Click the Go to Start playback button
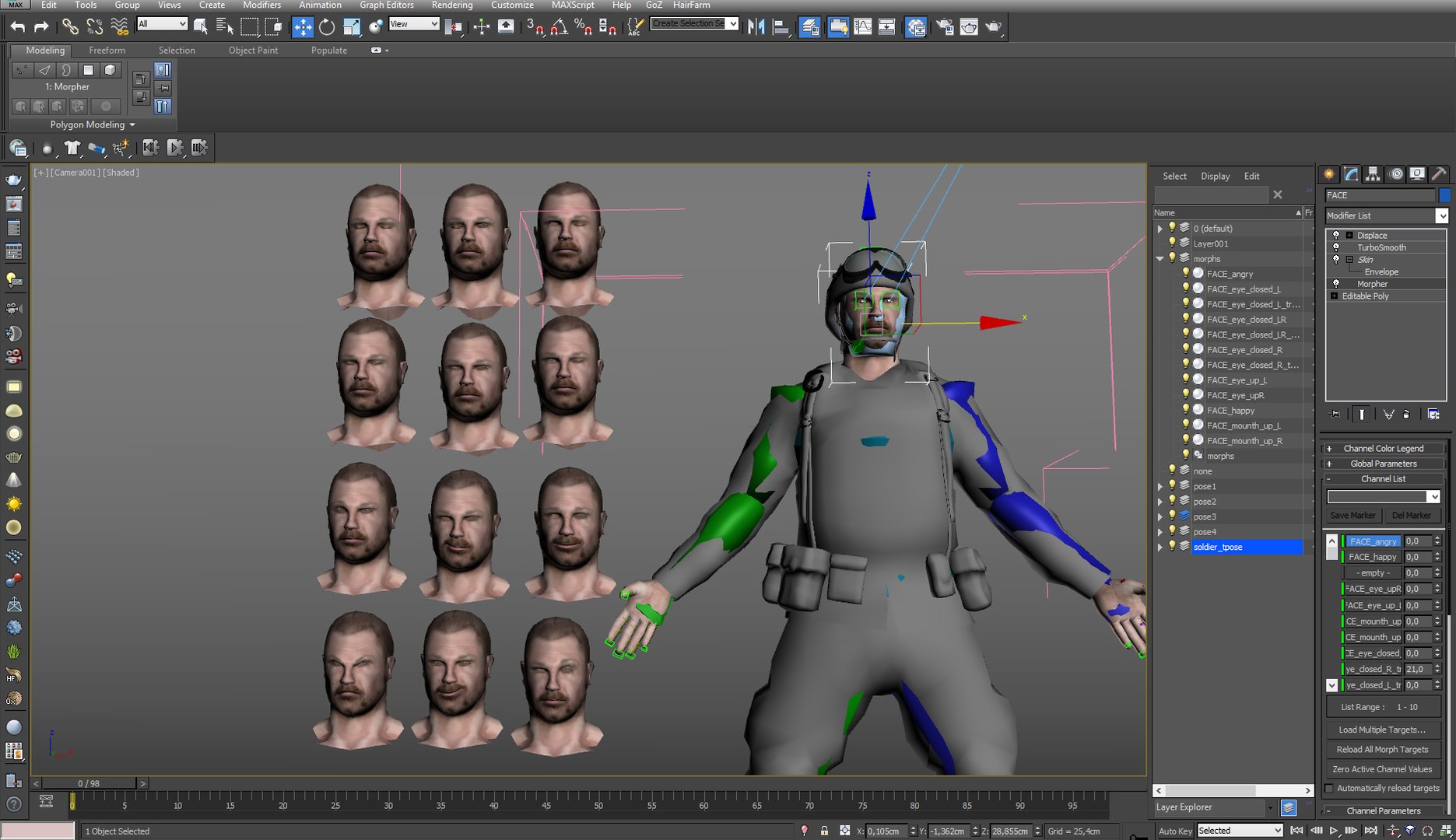Viewport: 1456px width, 840px height. point(1296,831)
